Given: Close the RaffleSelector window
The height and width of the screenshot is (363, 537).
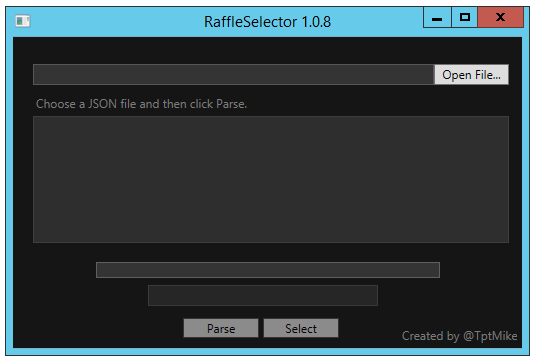Looking at the screenshot, I should click(500, 17).
